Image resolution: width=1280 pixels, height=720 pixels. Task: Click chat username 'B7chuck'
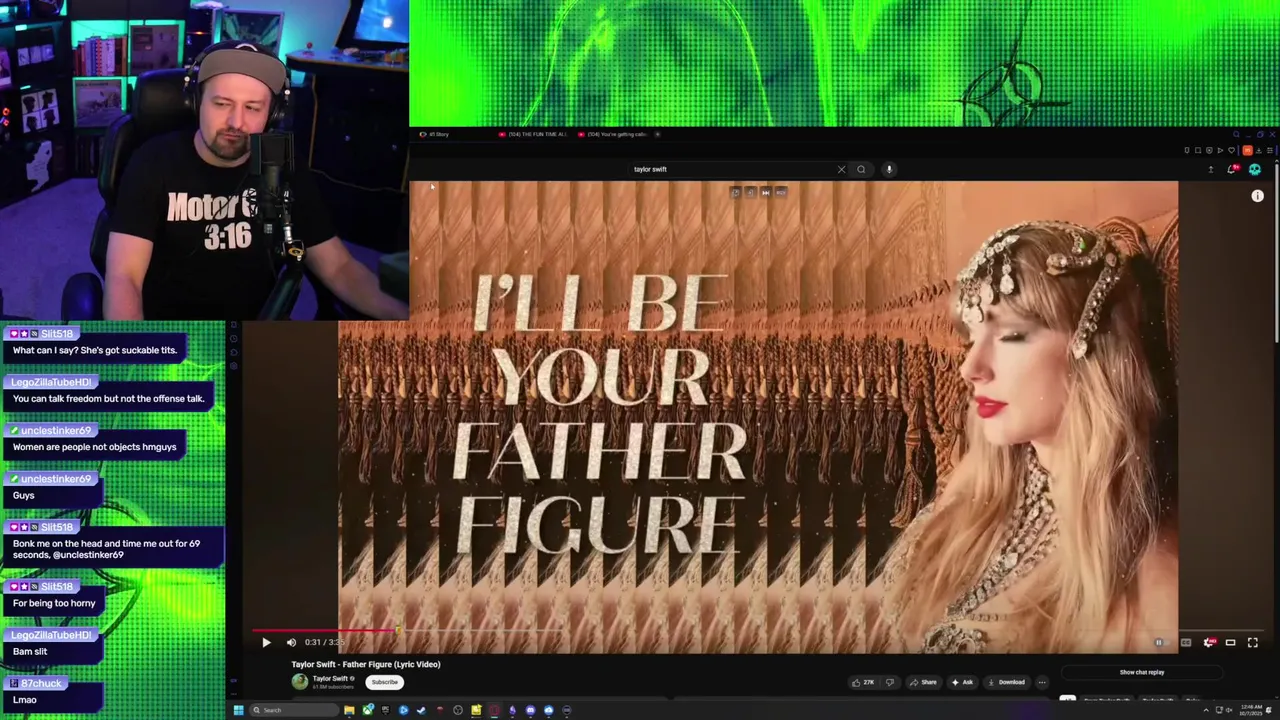coord(41,683)
